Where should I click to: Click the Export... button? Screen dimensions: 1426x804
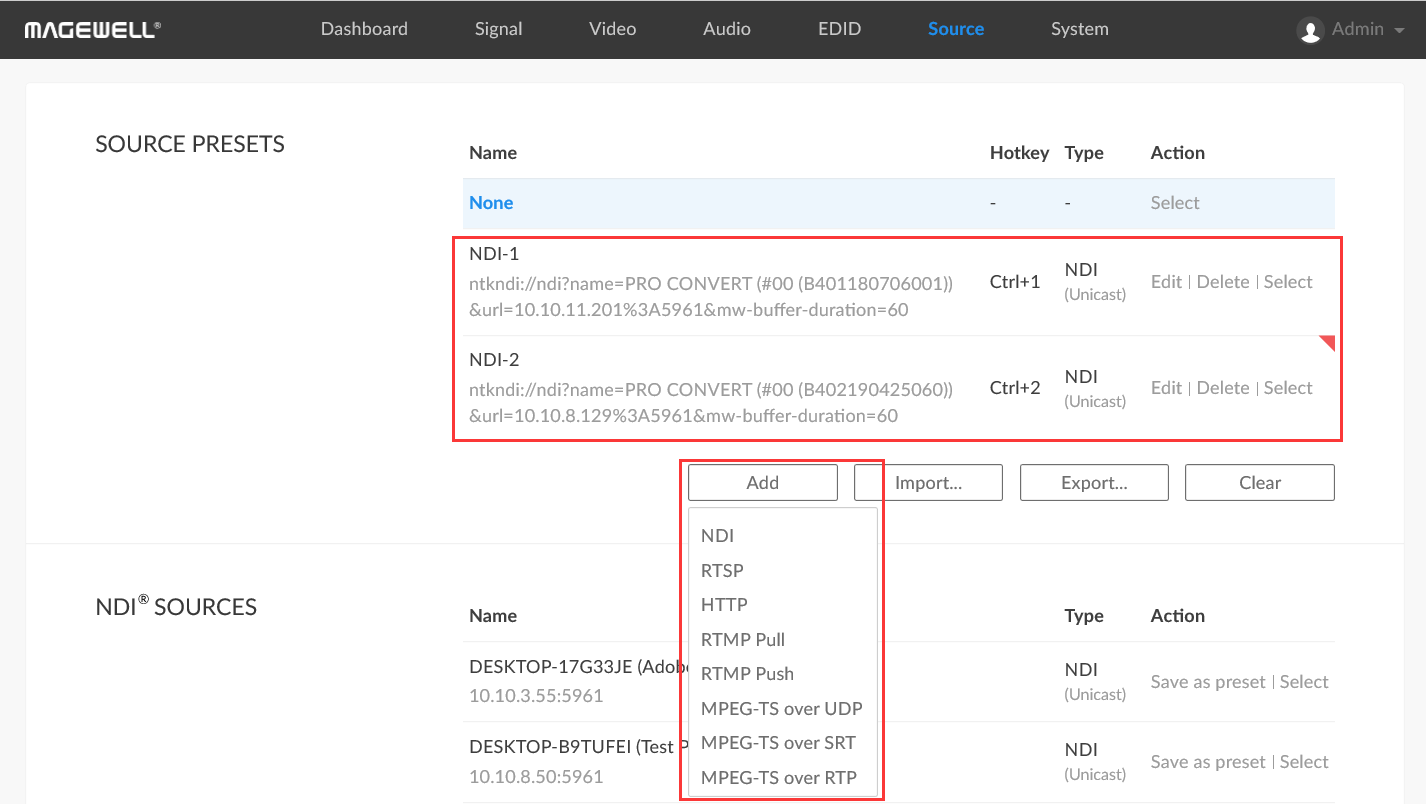tap(1094, 482)
